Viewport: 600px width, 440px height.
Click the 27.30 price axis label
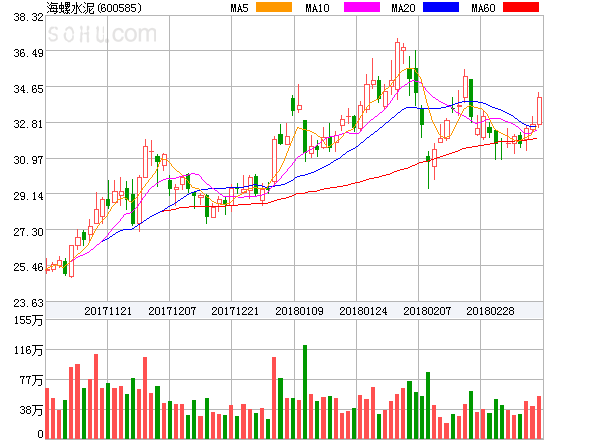click(x=28, y=232)
